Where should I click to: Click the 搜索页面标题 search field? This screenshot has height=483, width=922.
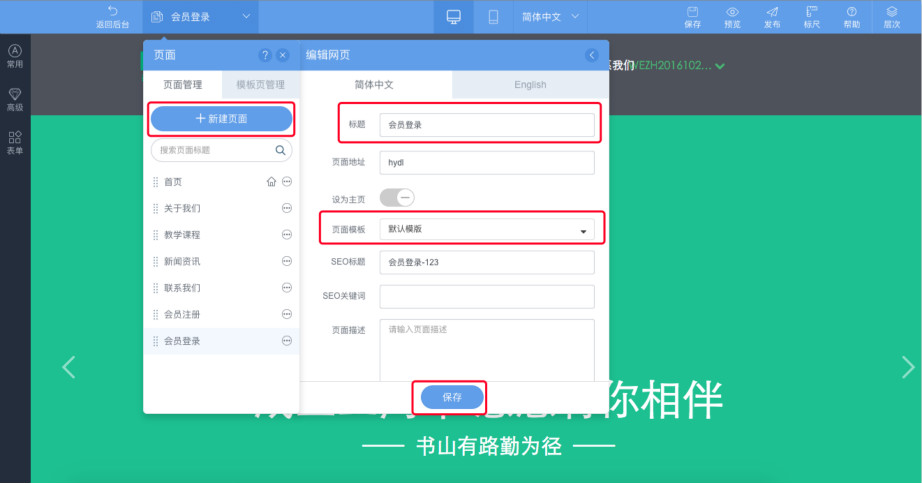[213, 151]
